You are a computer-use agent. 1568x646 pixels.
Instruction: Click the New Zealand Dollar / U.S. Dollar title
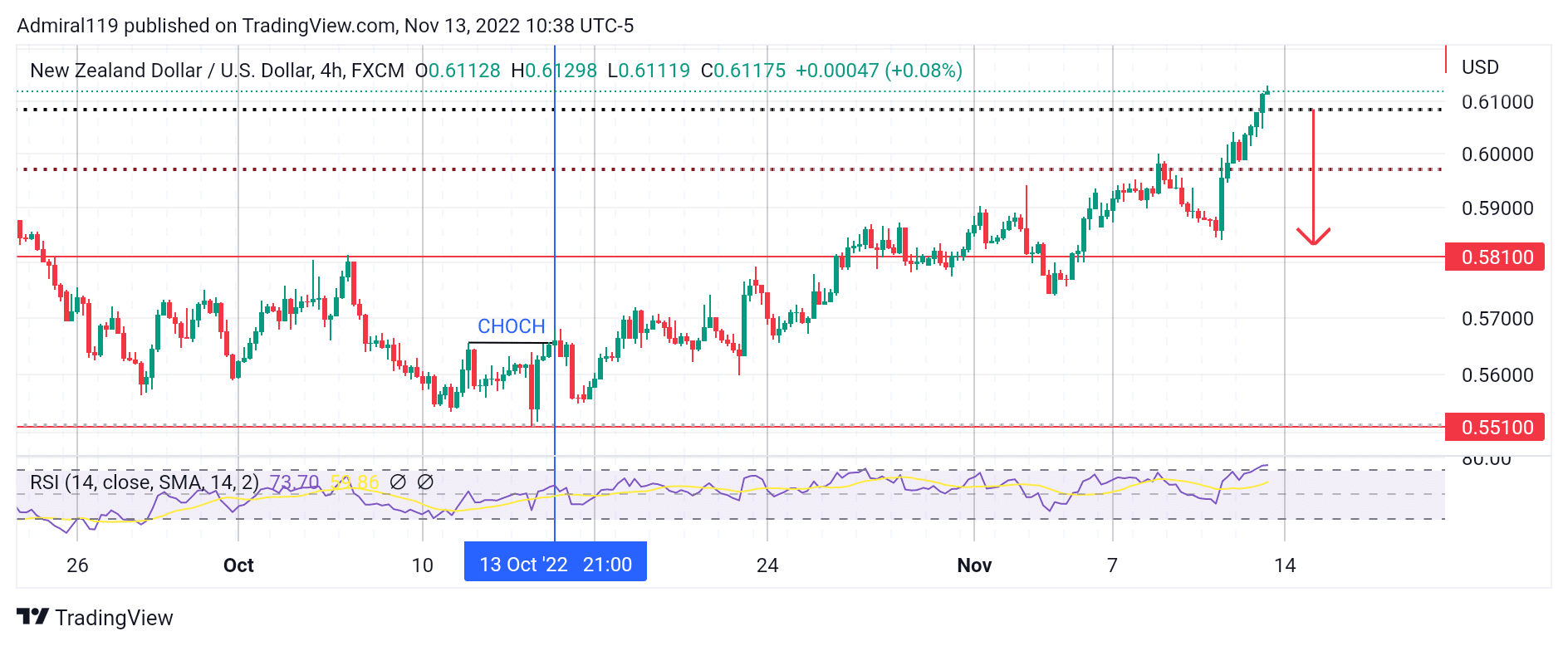coord(171,71)
